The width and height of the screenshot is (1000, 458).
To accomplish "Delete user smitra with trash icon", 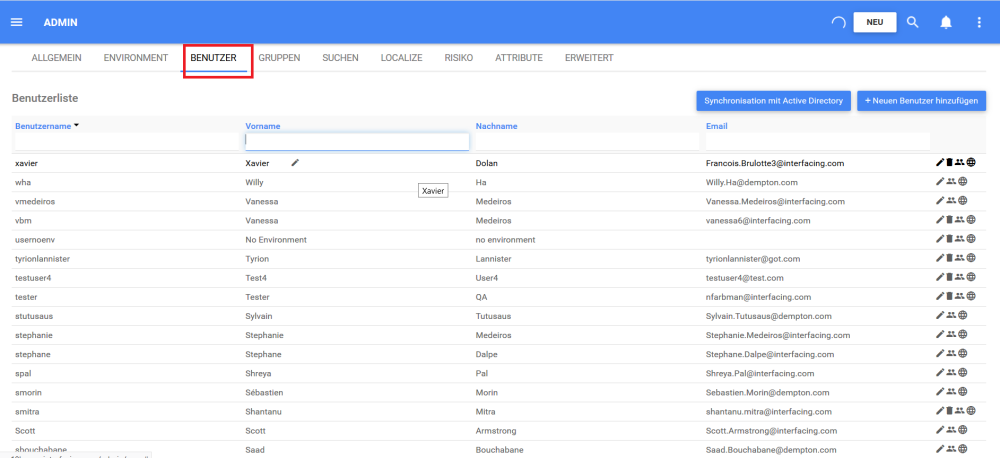I will tap(949, 411).
